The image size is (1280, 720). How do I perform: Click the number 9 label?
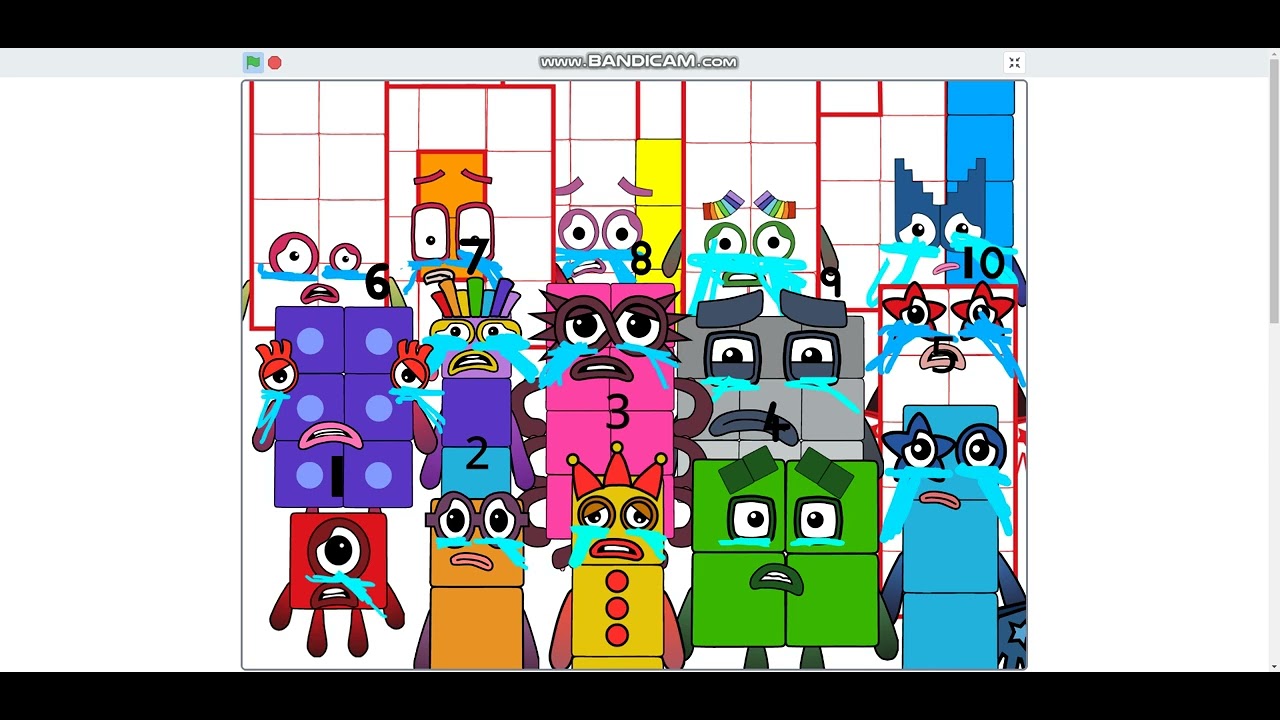click(830, 282)
